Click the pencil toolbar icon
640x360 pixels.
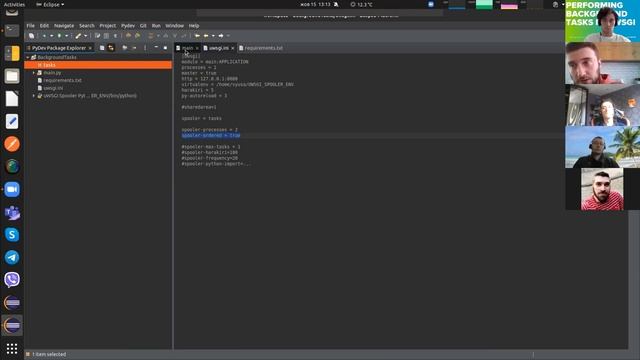pyautogui.click(x=78, y=36)
